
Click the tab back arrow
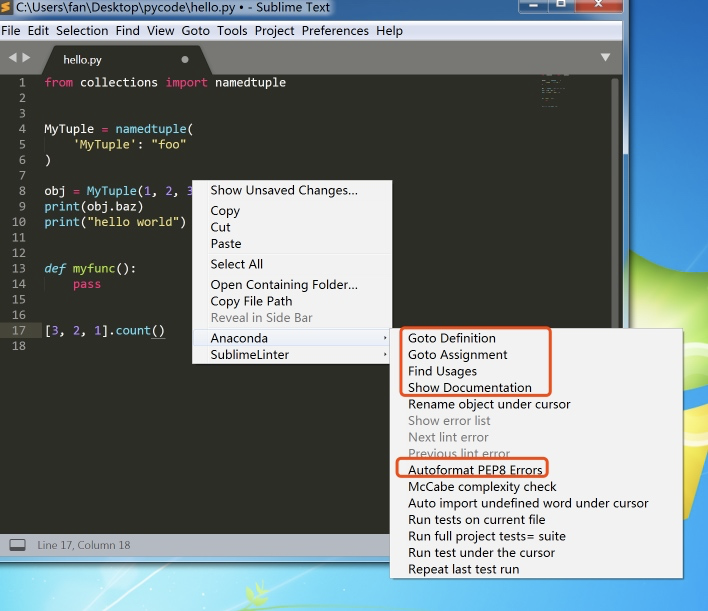(x=13, y=57)
